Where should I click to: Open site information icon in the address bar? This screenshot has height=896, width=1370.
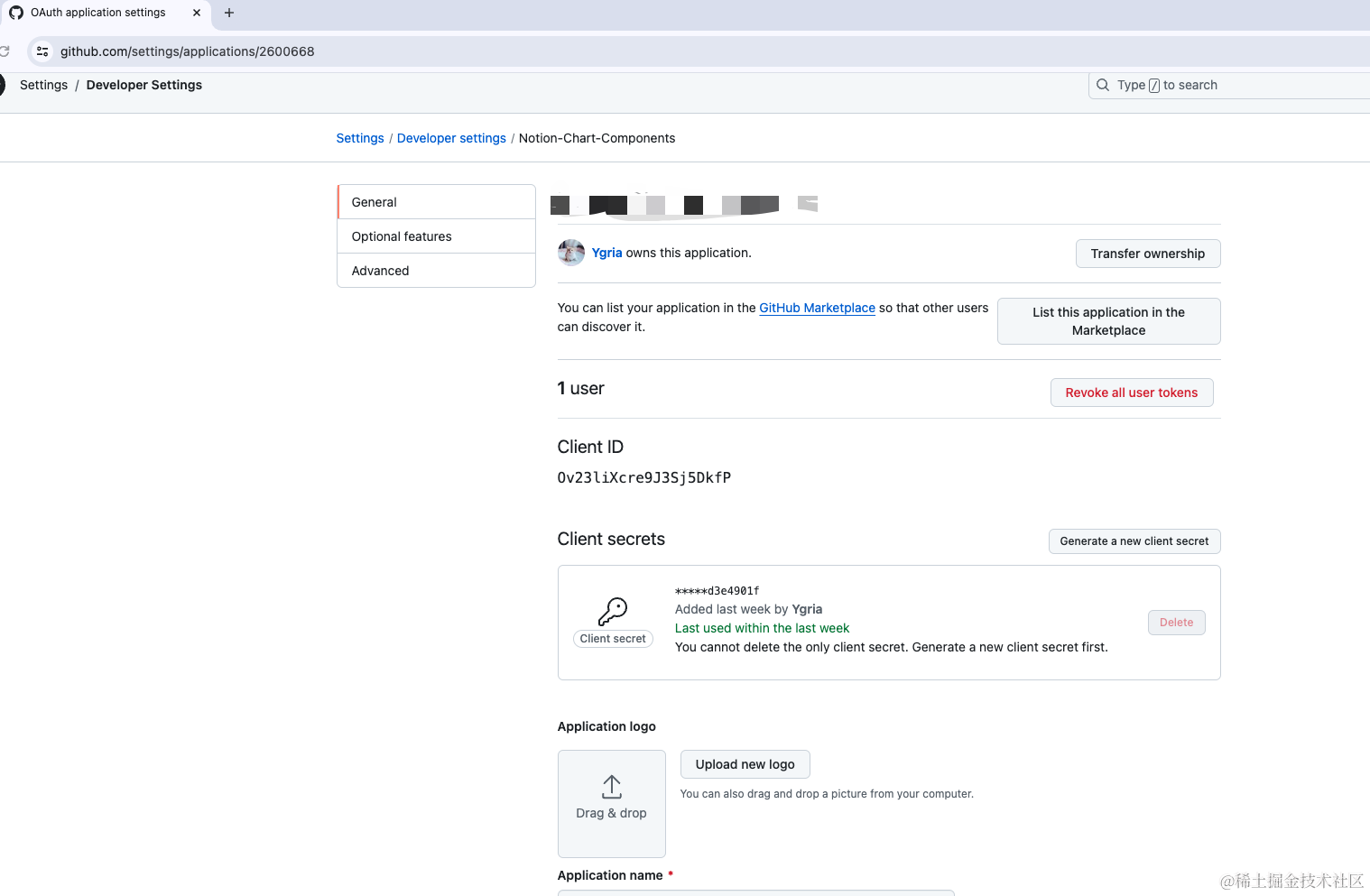pyautogui.click(x=42, y=51)
